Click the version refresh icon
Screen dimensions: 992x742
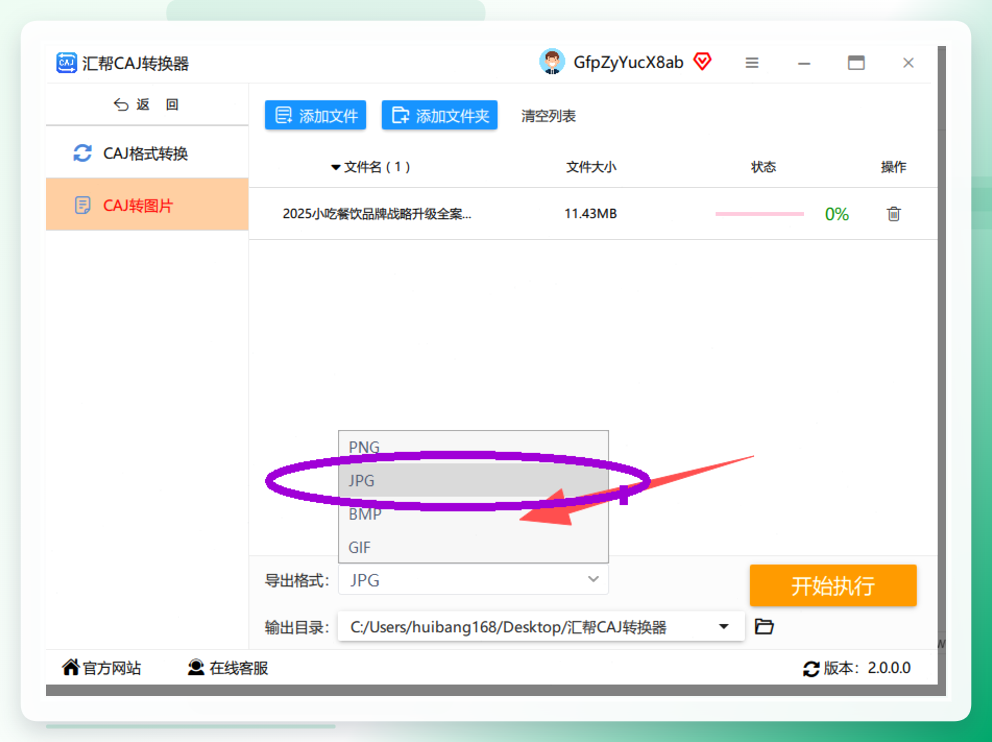click(811, 669)
